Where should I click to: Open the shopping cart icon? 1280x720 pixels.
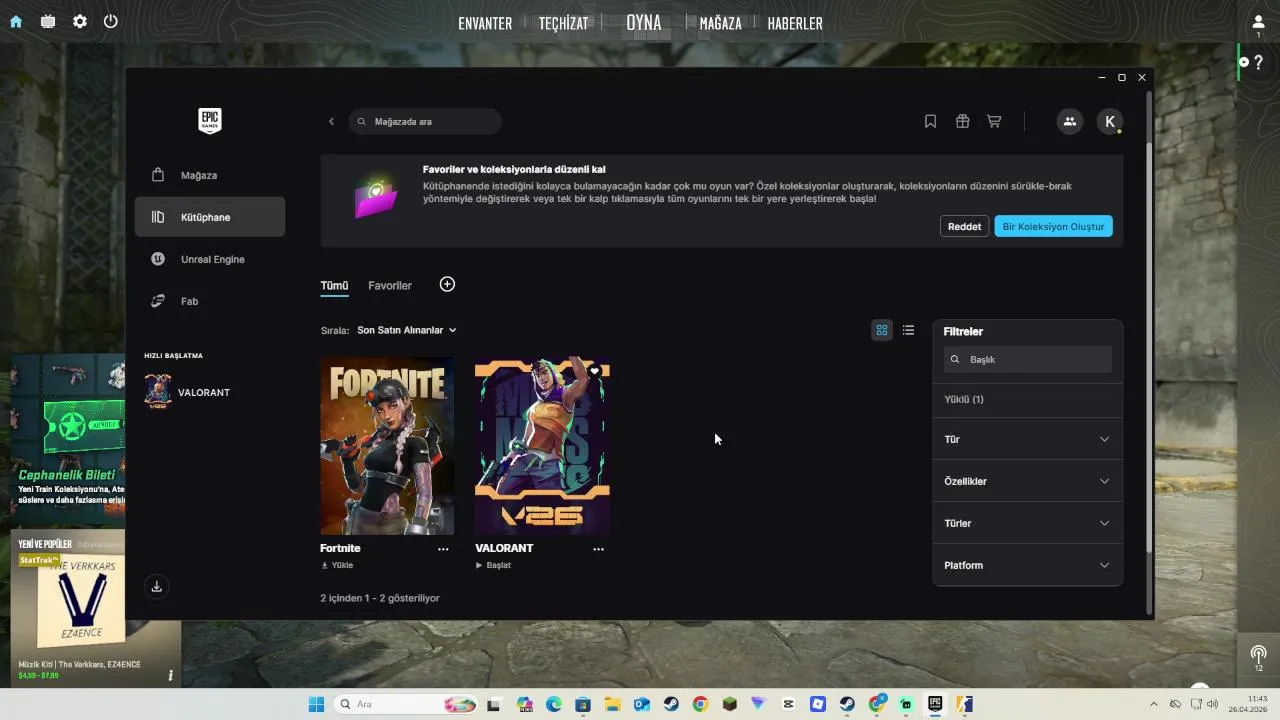[x=994, y=121]
